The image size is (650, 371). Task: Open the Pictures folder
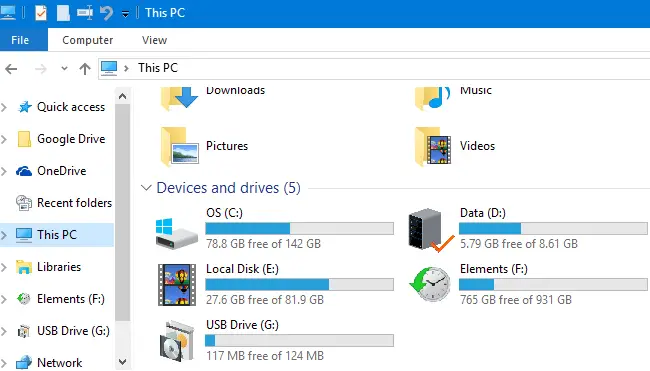coord(204,146)
